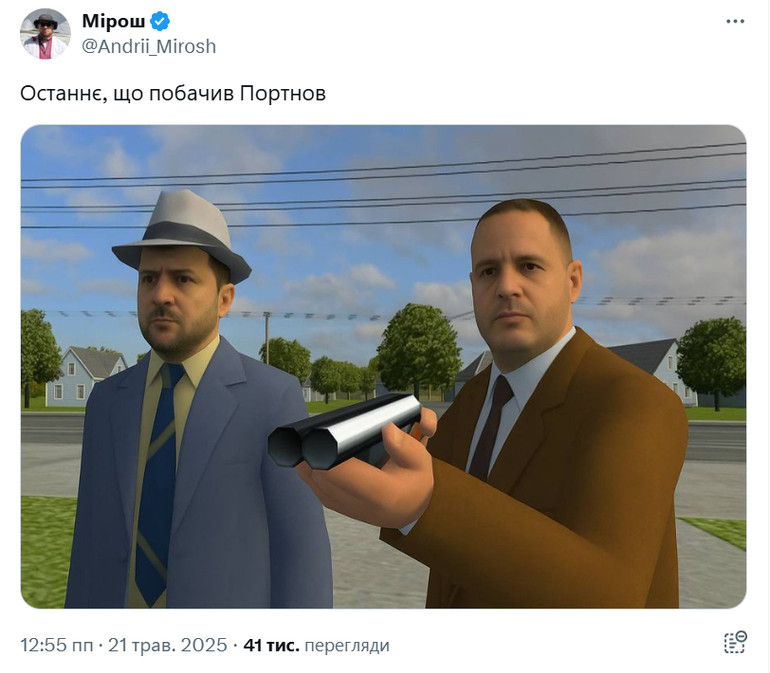Click the dark maroon necktie in the picture
The height and width of the screenshot is (673, 770).
pos(491,427)
